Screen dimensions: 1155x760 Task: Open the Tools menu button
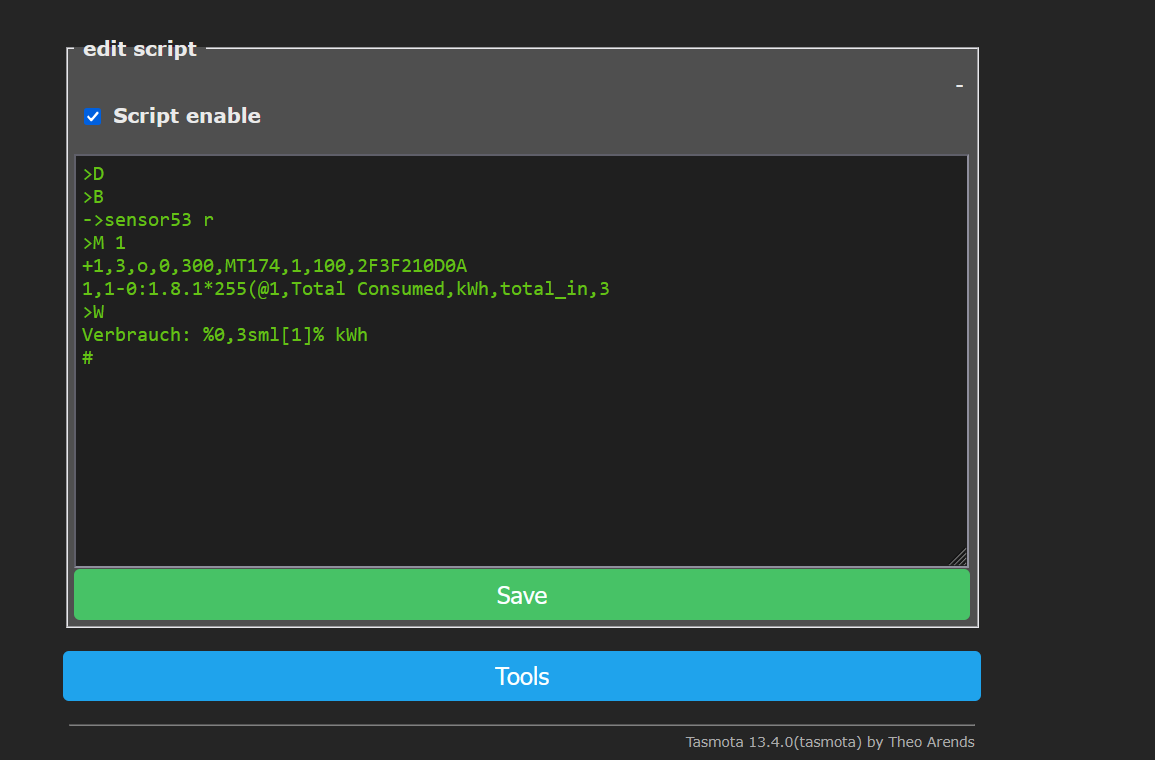(x=521, y=676)
